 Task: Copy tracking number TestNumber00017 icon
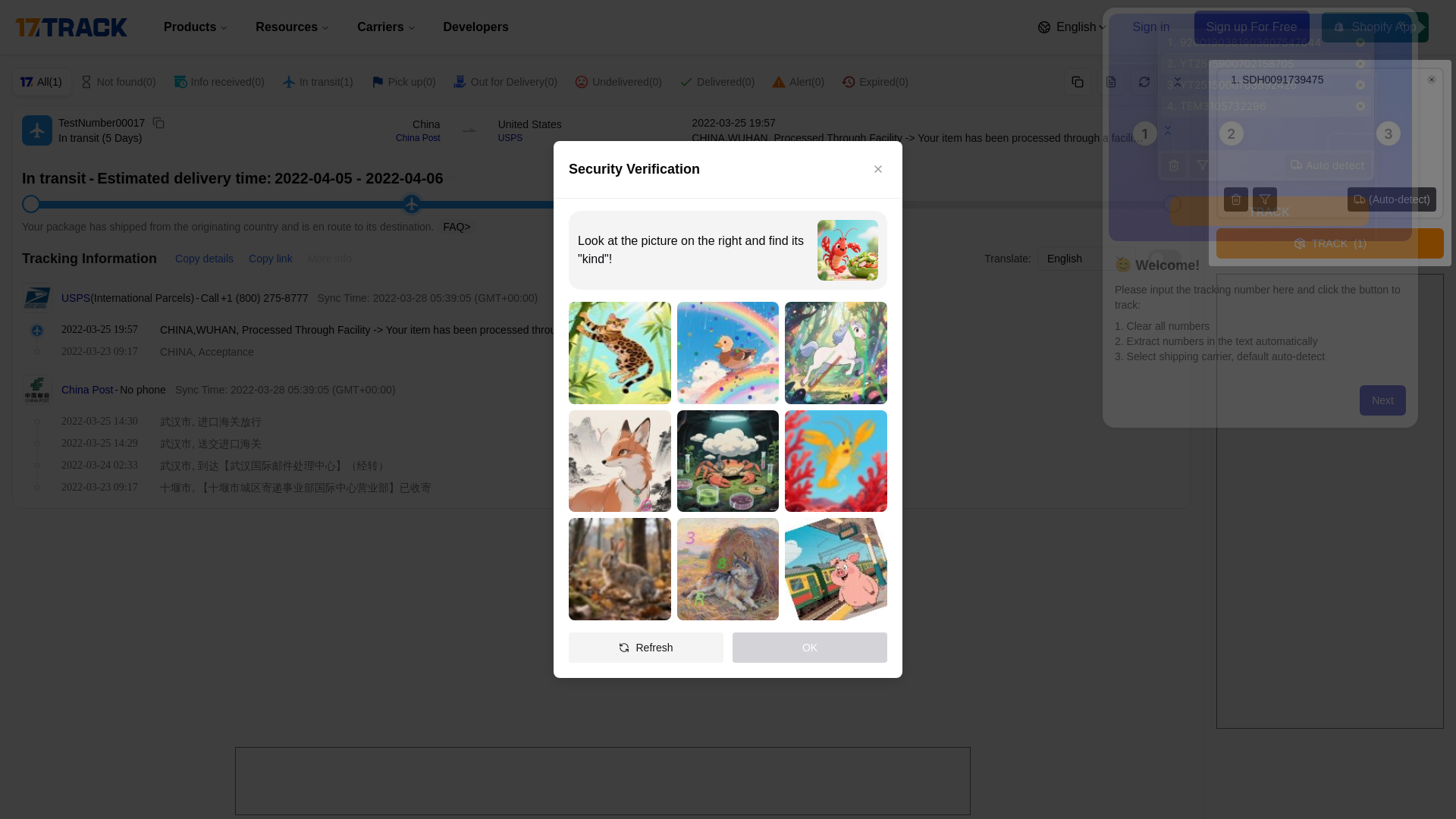pyautogui.click(x=158, y=123)
